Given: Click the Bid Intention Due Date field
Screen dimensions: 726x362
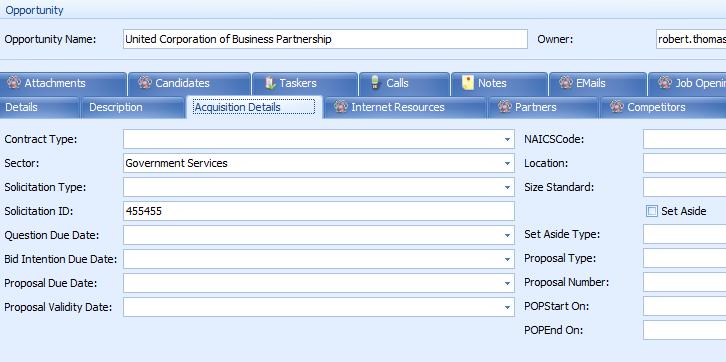Looking at the screenshot, I should tap(319, 259).
